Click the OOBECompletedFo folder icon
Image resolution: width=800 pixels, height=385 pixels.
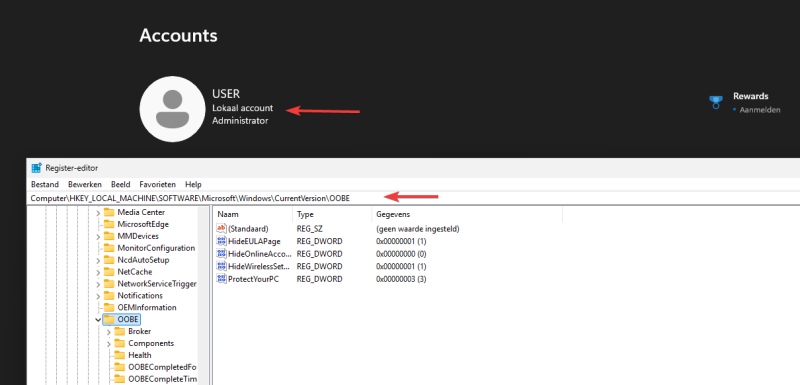119,367
